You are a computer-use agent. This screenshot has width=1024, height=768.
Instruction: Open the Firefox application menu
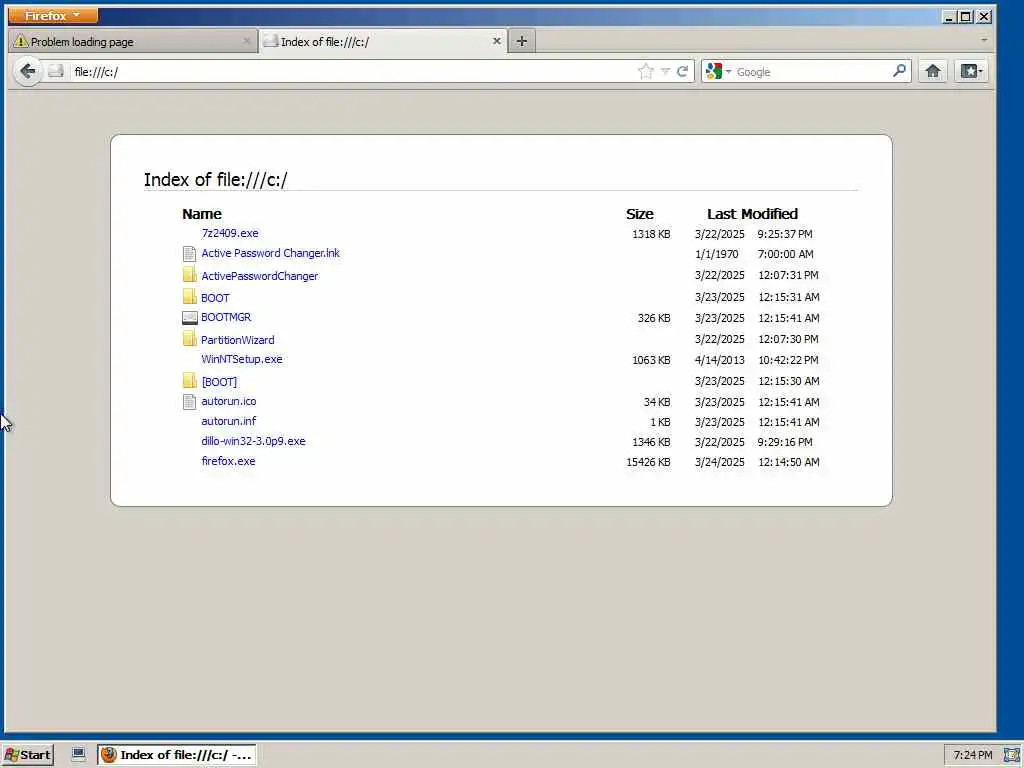53,15
